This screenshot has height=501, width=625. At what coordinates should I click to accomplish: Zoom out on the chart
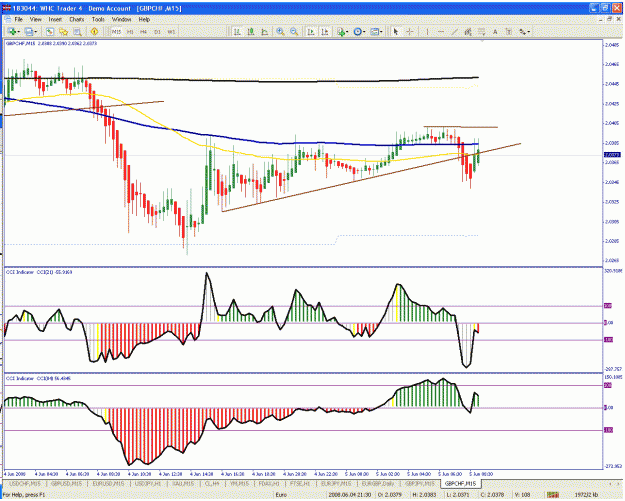(294, 31)
